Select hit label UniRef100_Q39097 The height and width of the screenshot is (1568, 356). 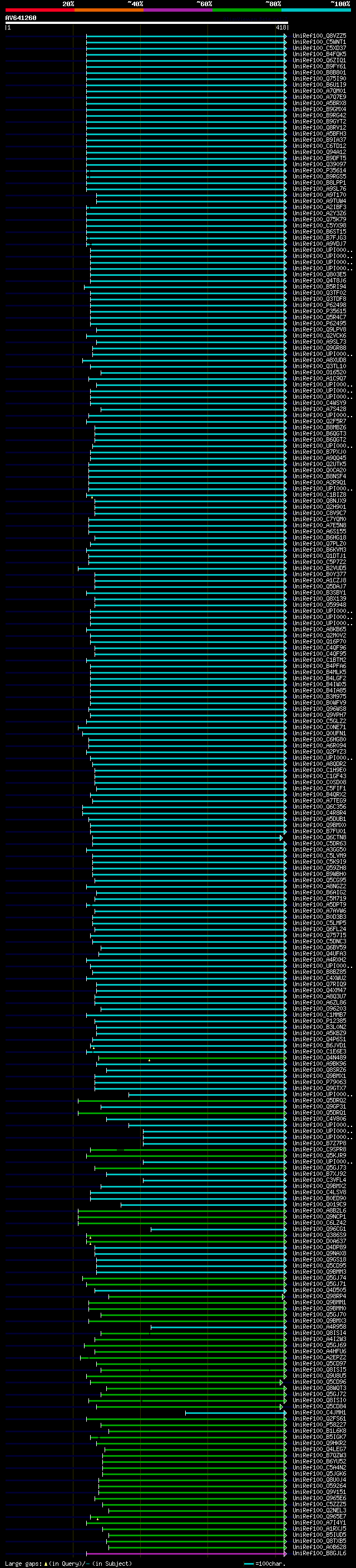point(319,164)
